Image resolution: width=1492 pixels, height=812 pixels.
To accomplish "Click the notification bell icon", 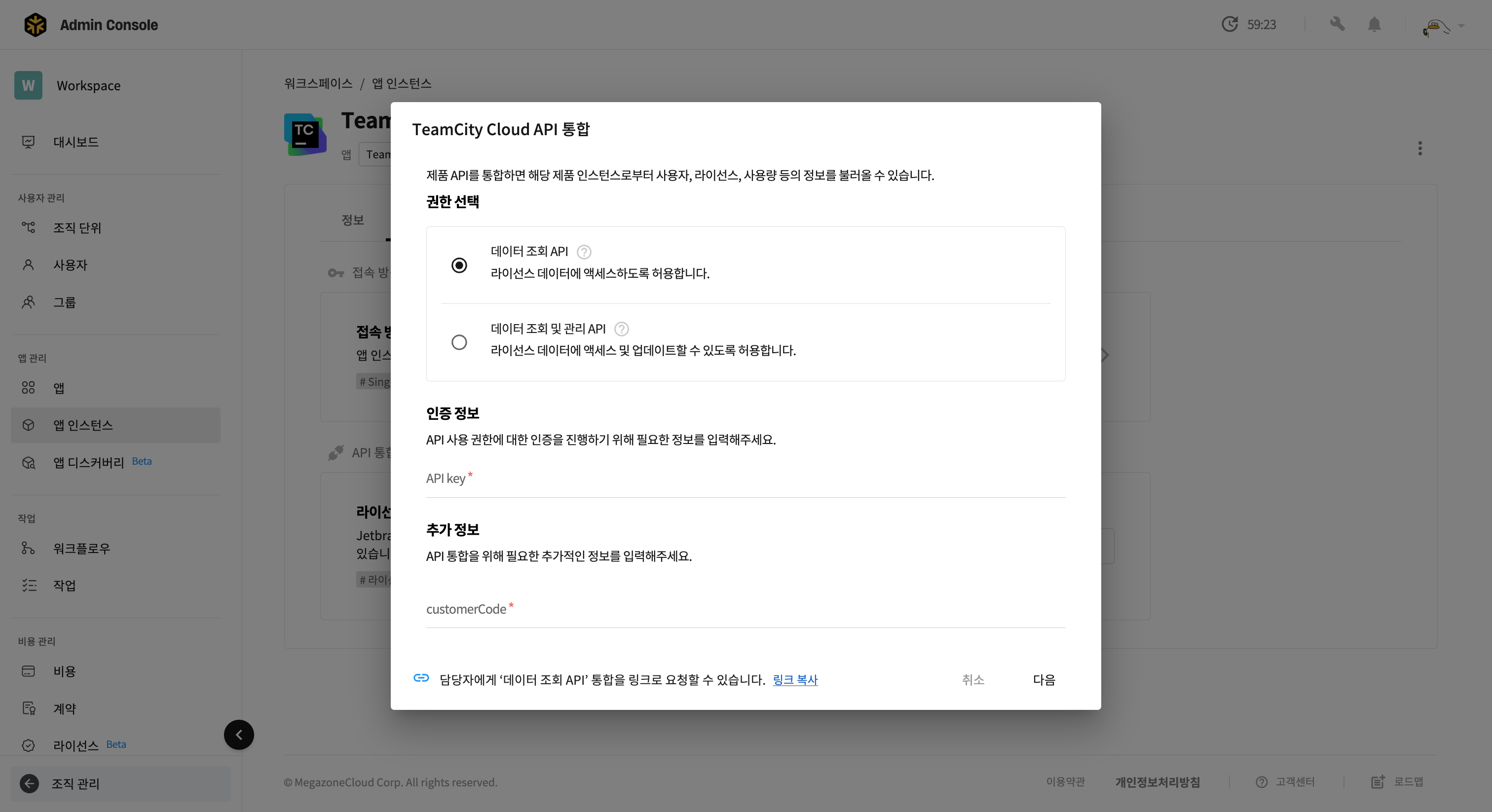I will (1374, 24).
